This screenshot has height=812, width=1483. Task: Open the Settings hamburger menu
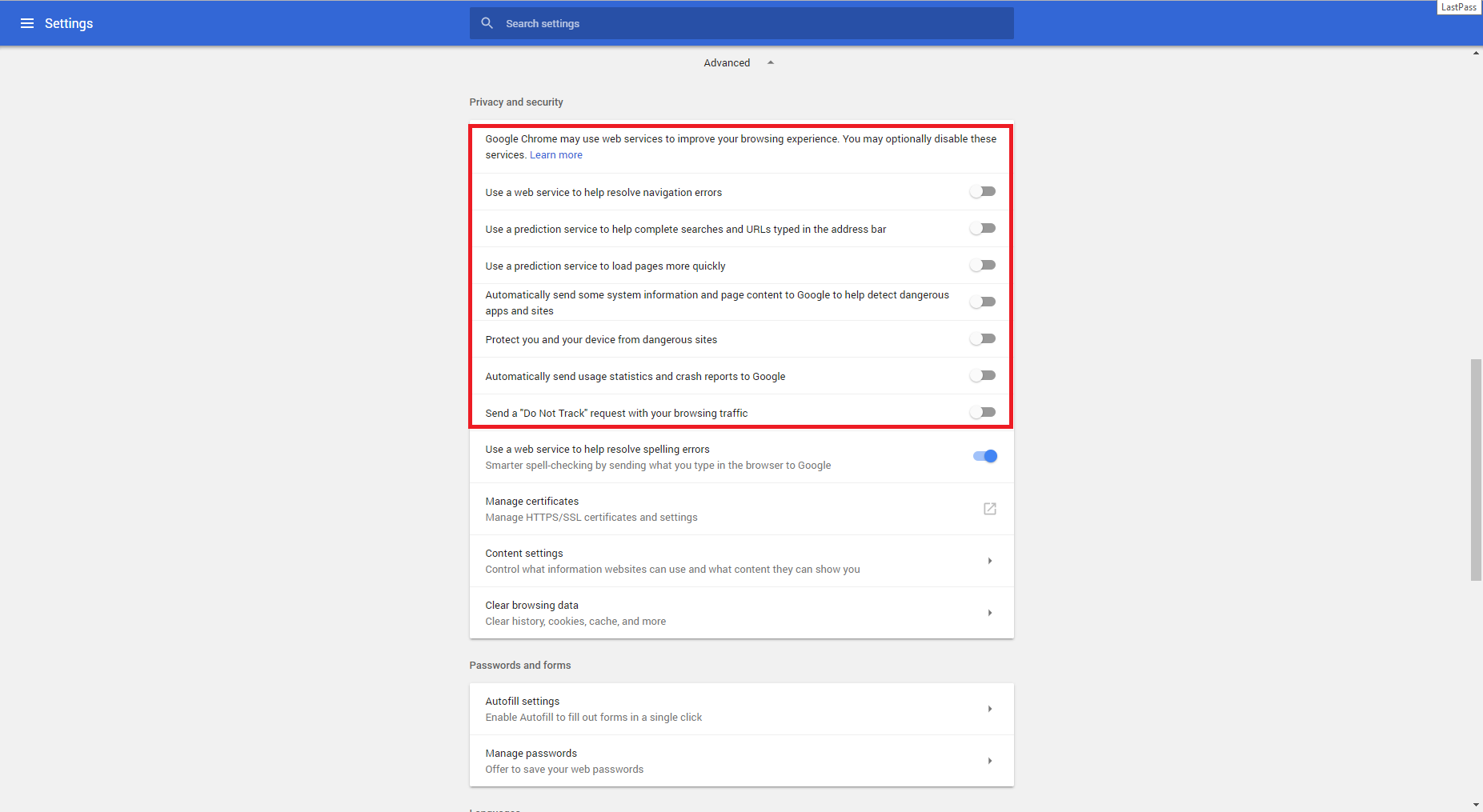[27, 23]
